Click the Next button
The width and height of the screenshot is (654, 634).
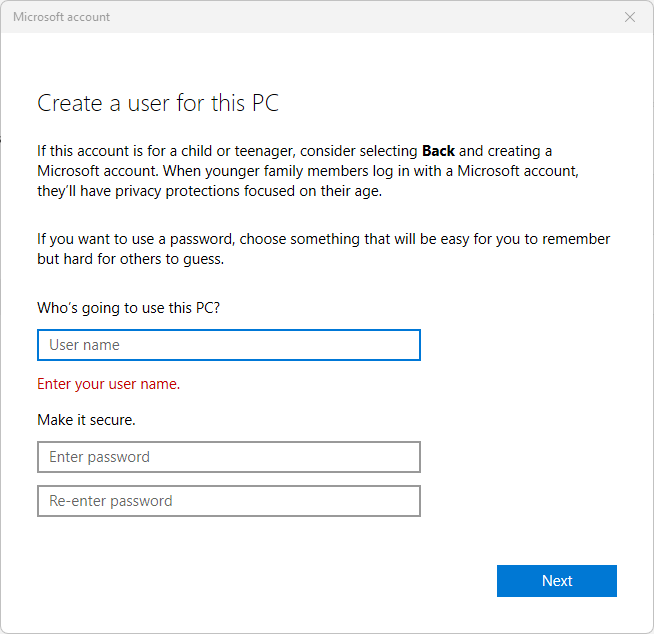click(x=556, y=581)
